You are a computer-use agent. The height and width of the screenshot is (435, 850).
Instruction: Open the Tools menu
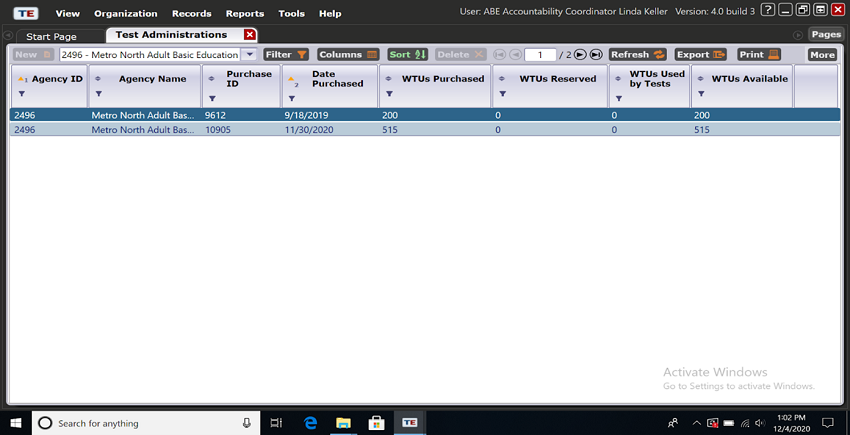coord(292,14)
